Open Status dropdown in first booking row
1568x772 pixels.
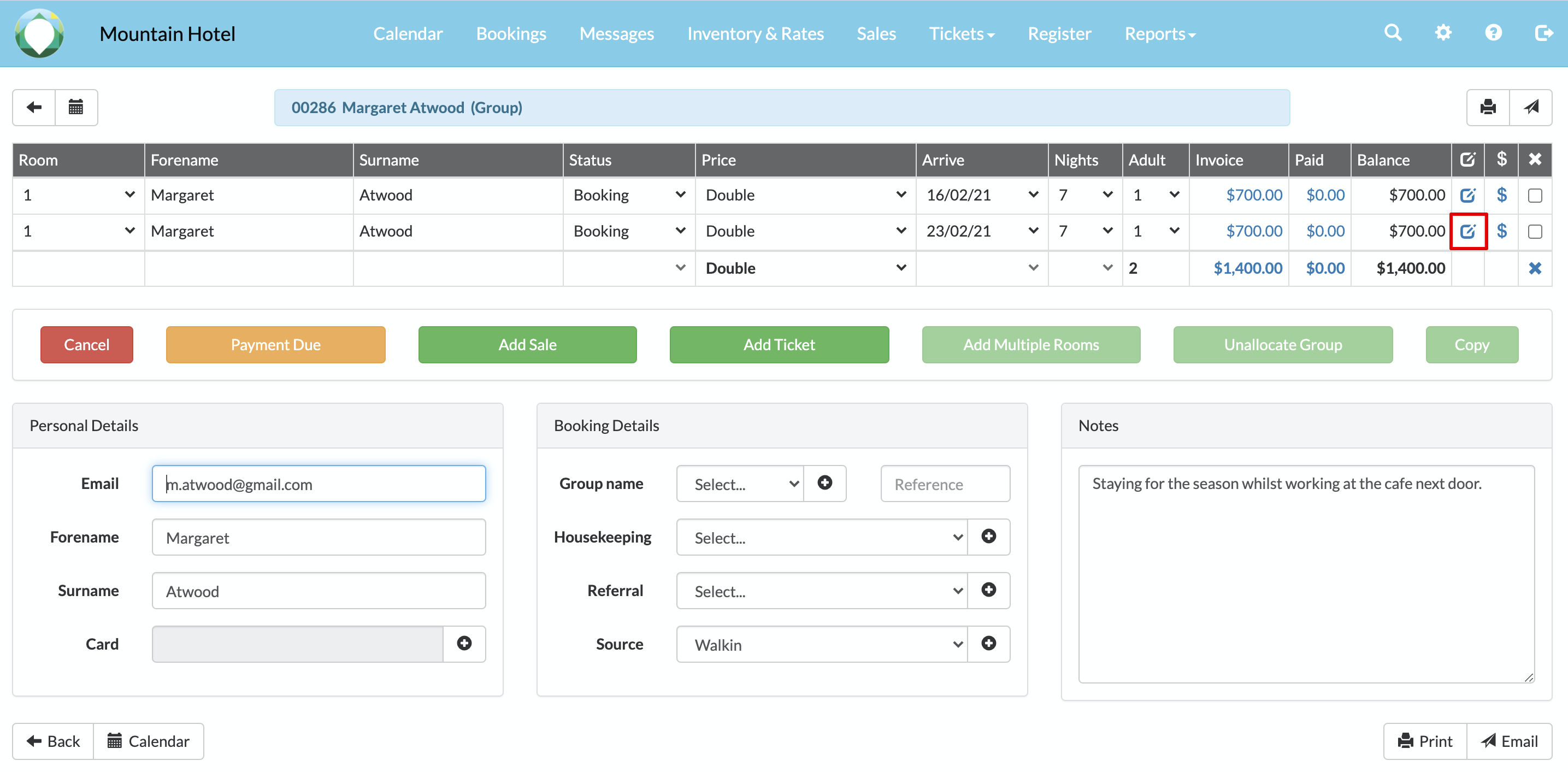(628, 196)
